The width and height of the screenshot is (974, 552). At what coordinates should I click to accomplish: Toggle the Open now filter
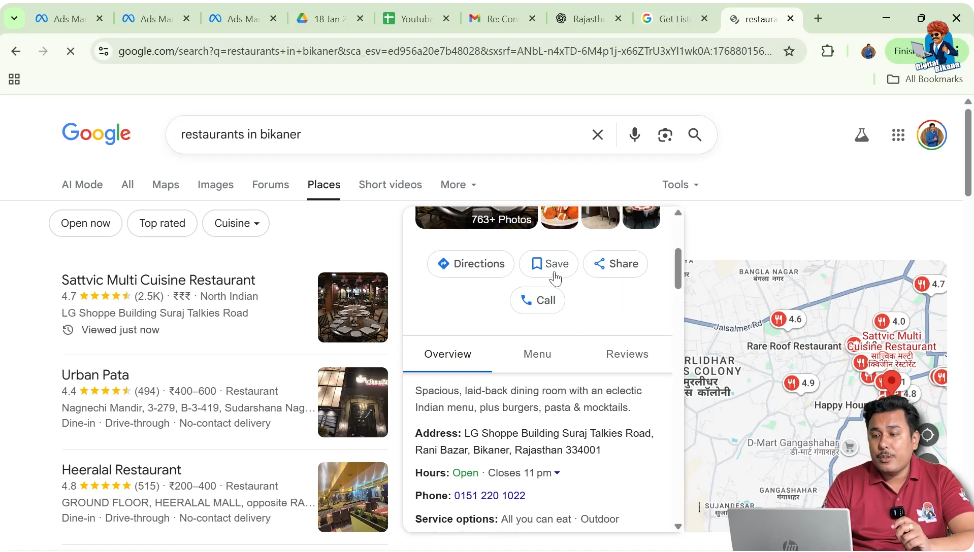(x=86, y=224)
